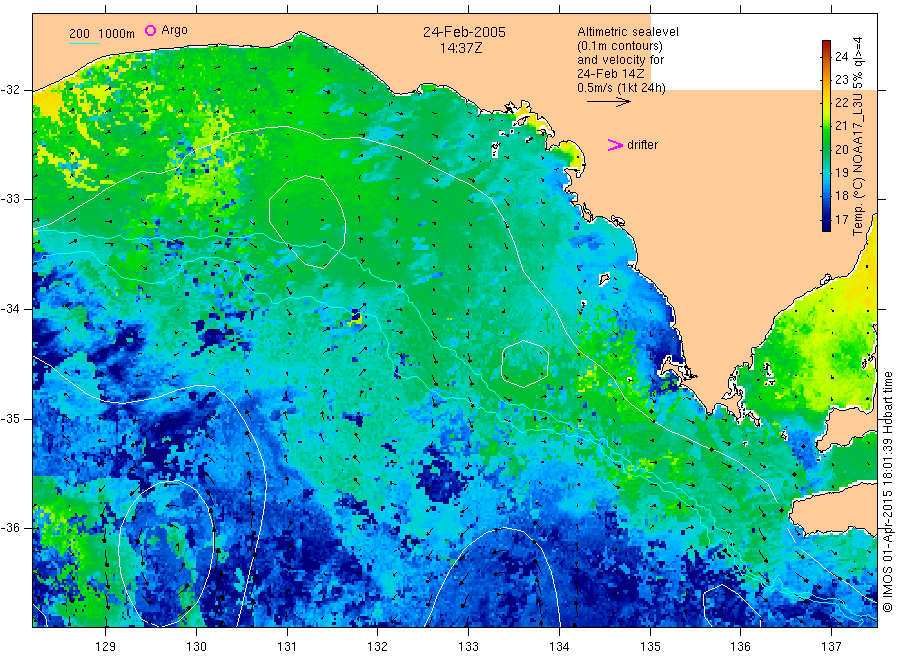Click the longitude axis label 133
Image resolution: width=900 pixels, height=660 pixels.
[x=468, y=647]
